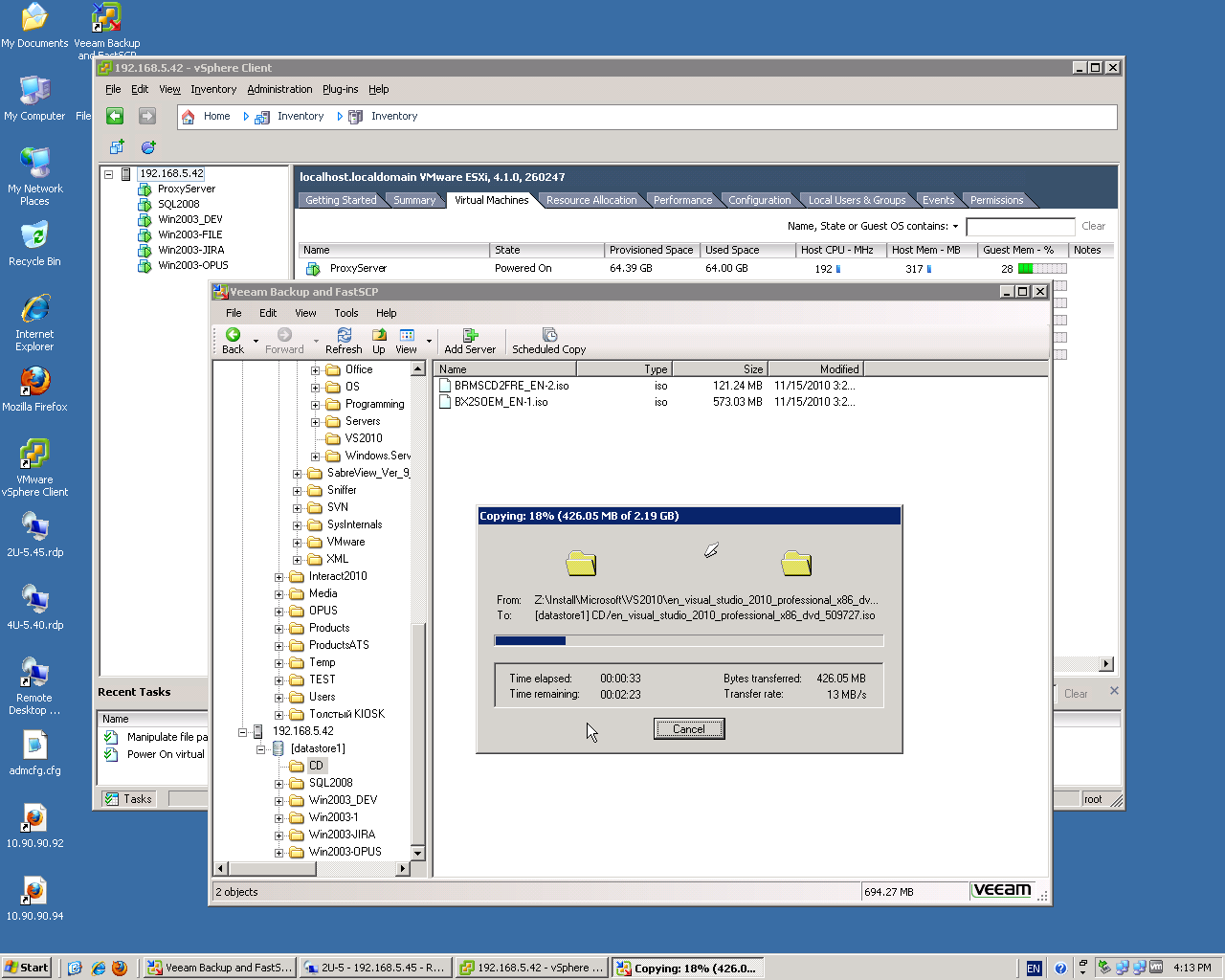
Task: Sort VM list by State column
Action: coord(547,250)
